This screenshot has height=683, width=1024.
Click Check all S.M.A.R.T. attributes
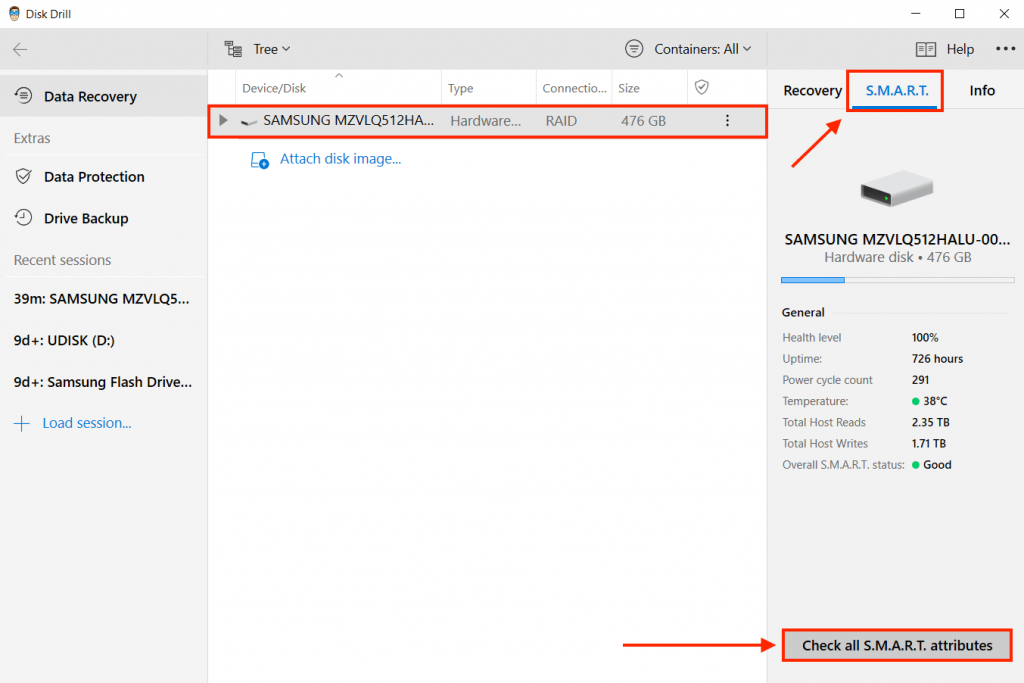[x=897, y=645]
